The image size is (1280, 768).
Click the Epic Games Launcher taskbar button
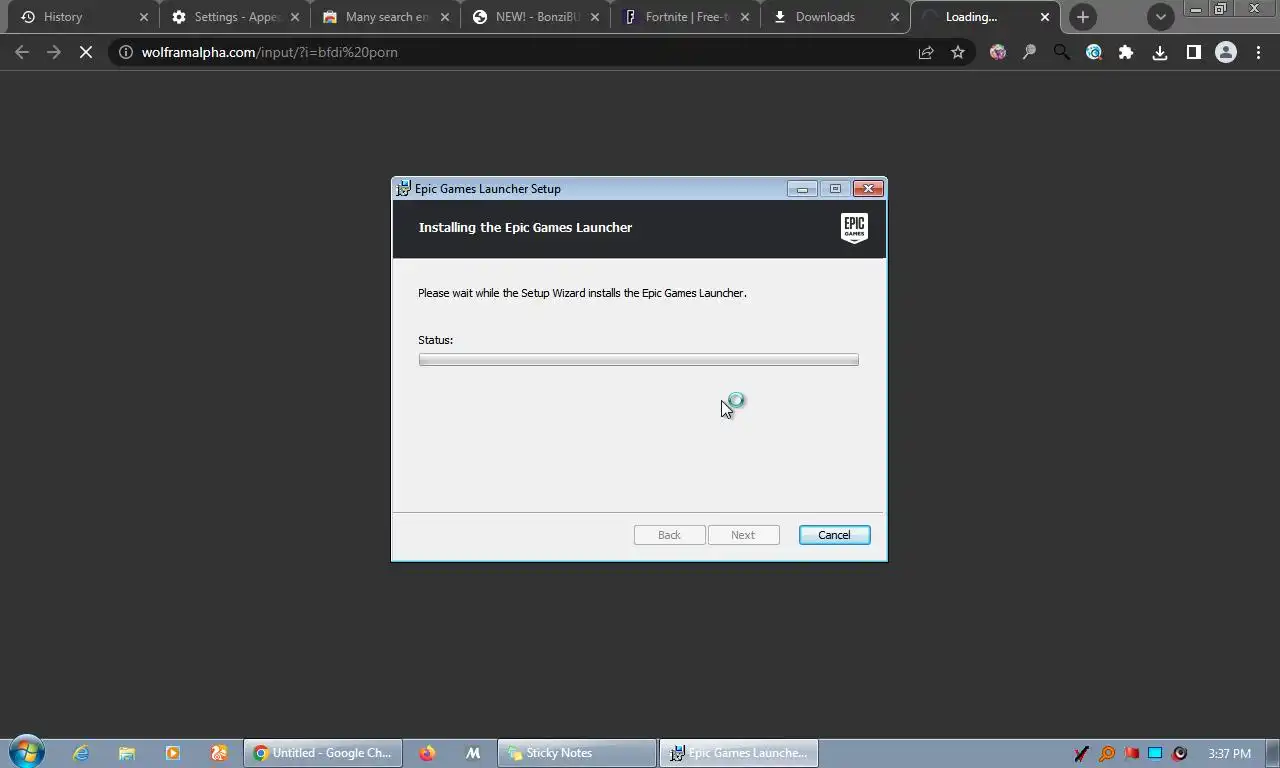click(738, 753)
